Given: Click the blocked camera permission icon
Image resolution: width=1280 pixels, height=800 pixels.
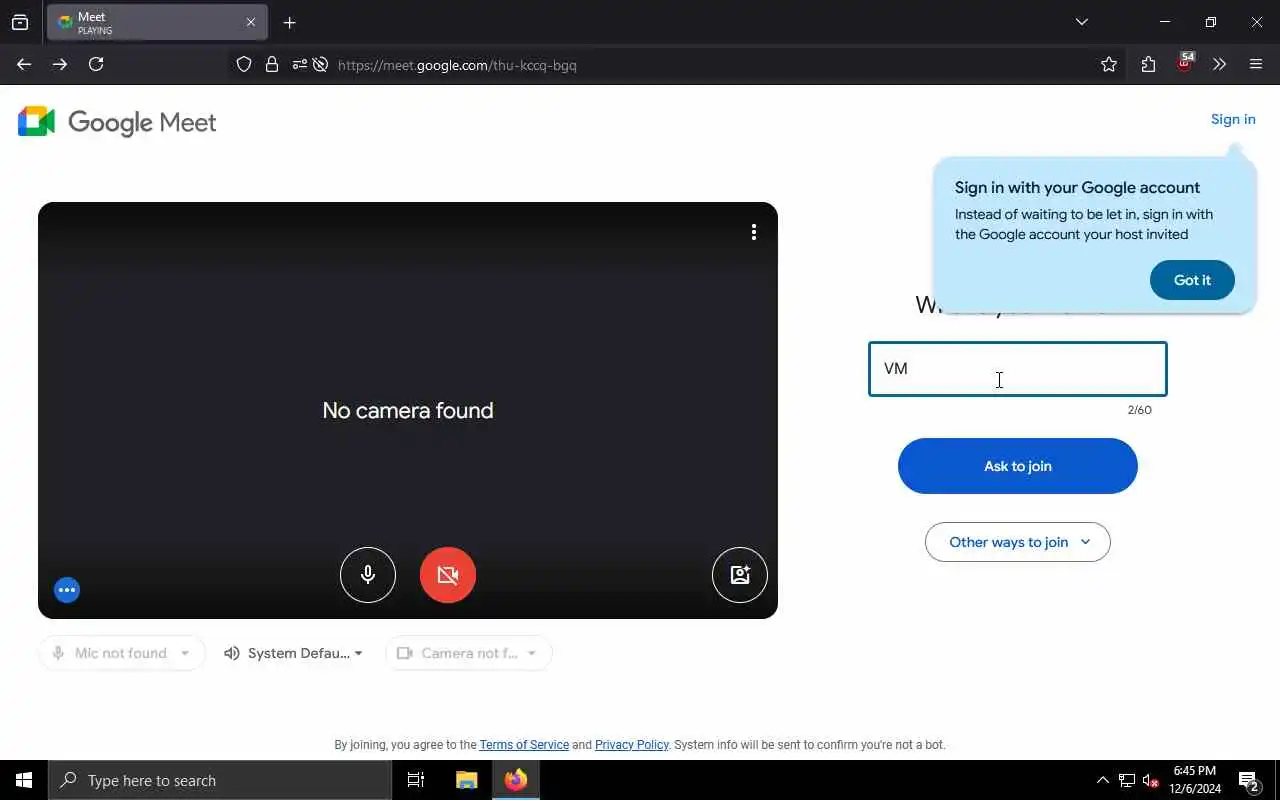Looking at the screenshot, I should click(320, 65).
